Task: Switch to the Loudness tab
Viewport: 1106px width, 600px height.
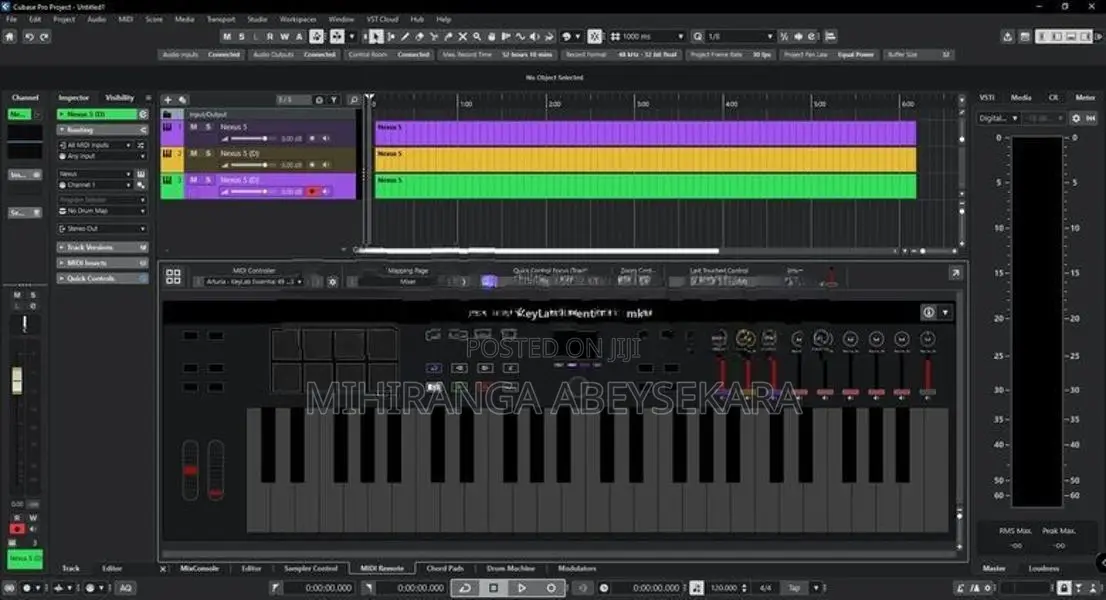Action: 1044,568
